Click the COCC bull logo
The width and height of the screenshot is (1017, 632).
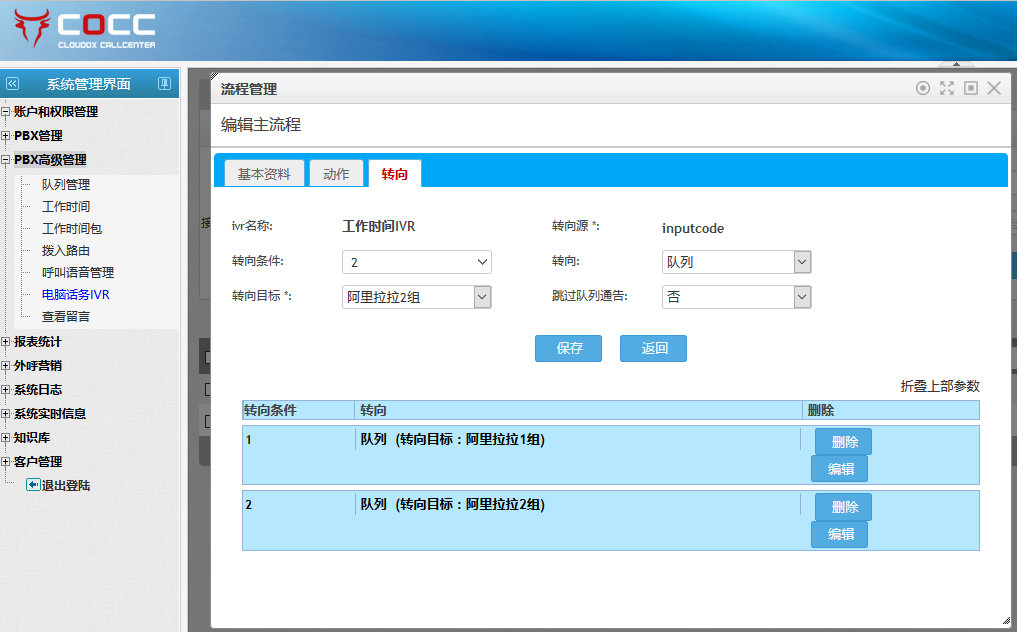click(x=32, y=29)
